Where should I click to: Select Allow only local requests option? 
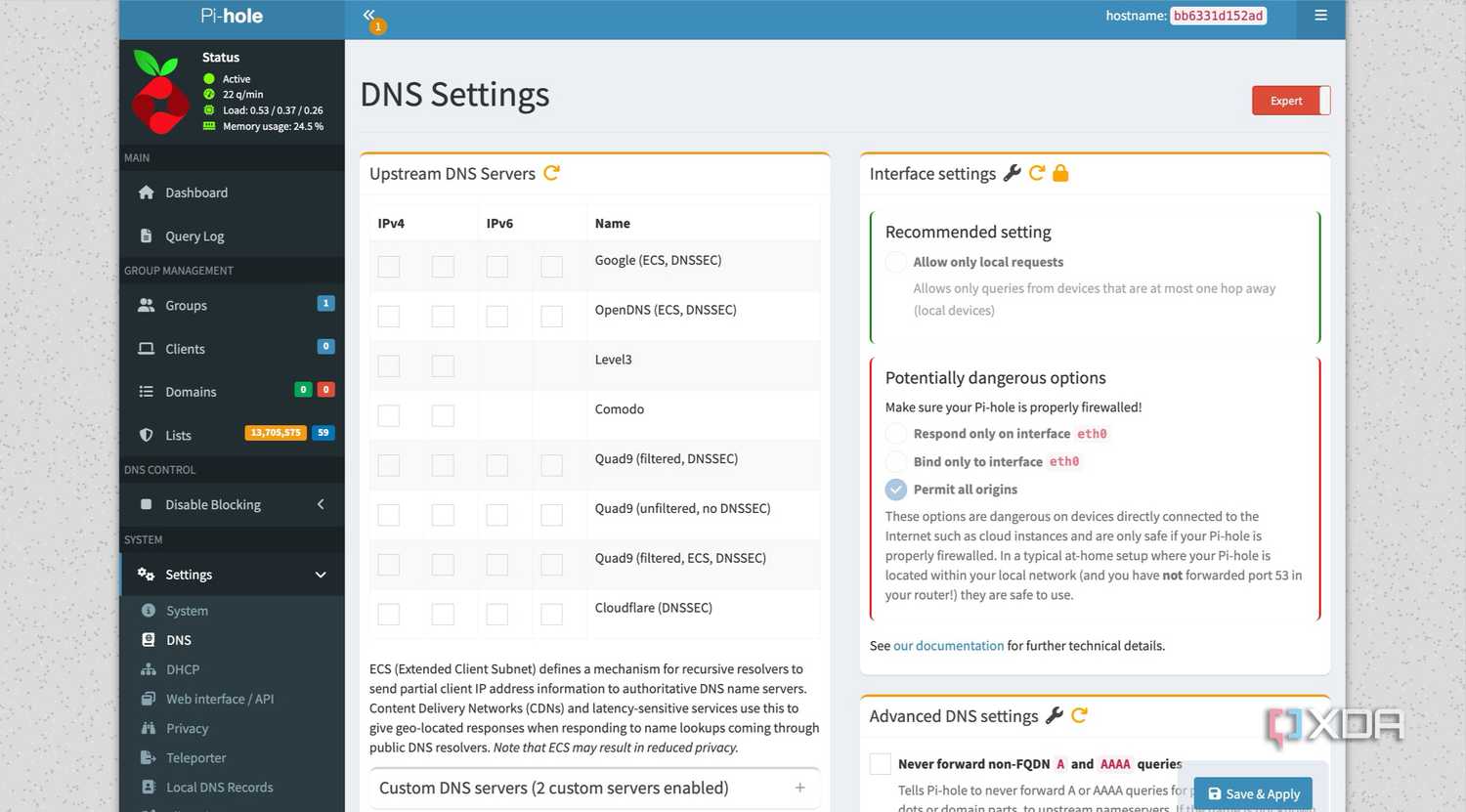coord(896,262)
